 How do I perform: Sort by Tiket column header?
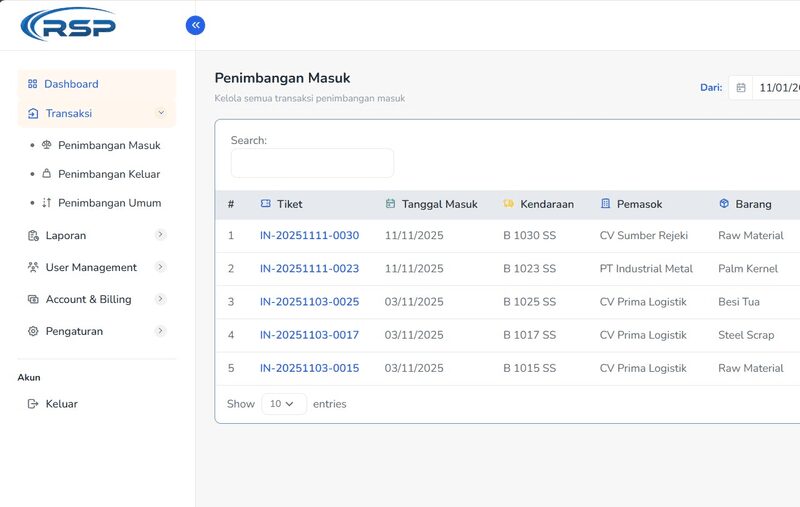[x=289, y=204]
